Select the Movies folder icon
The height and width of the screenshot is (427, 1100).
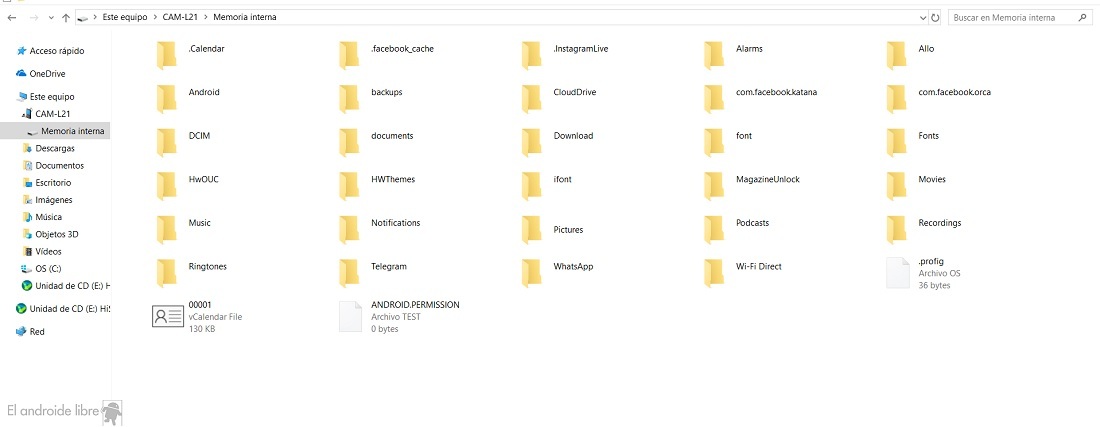point(897,186)
